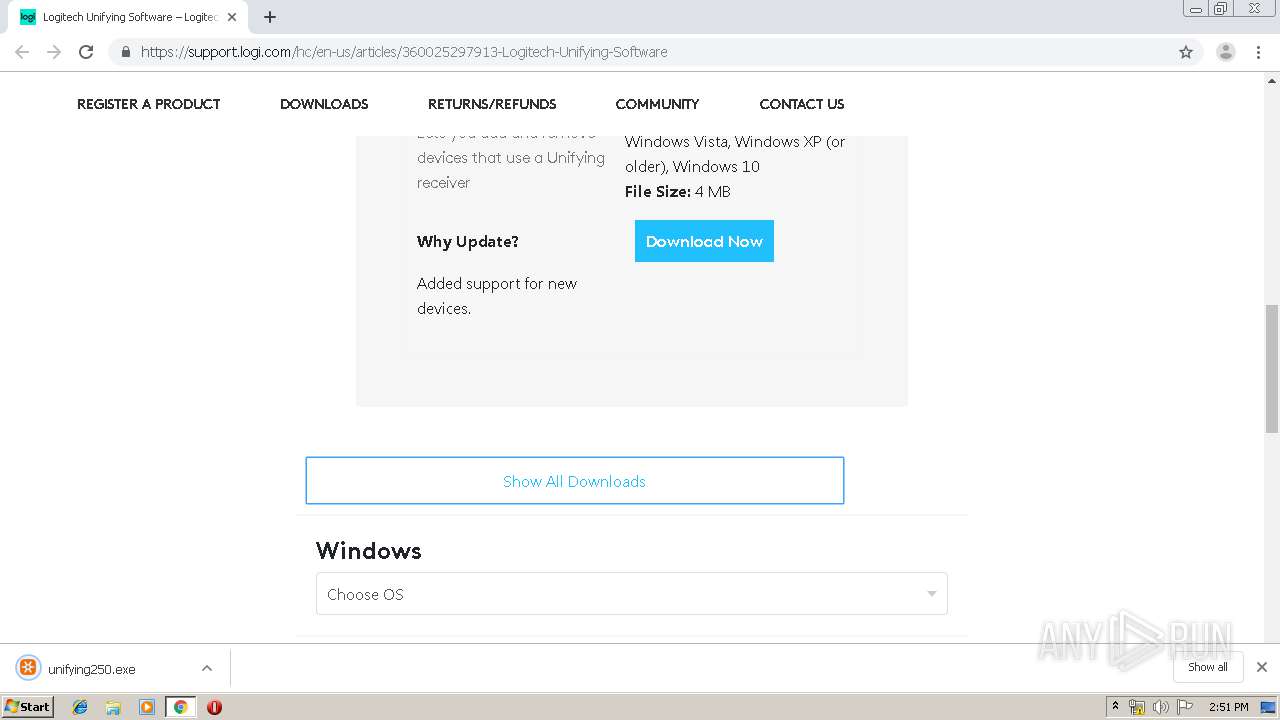Viewport: 1280px width, 720px height.
Task: Open the Windows Start menu
Action: click(x=28, y=707)
